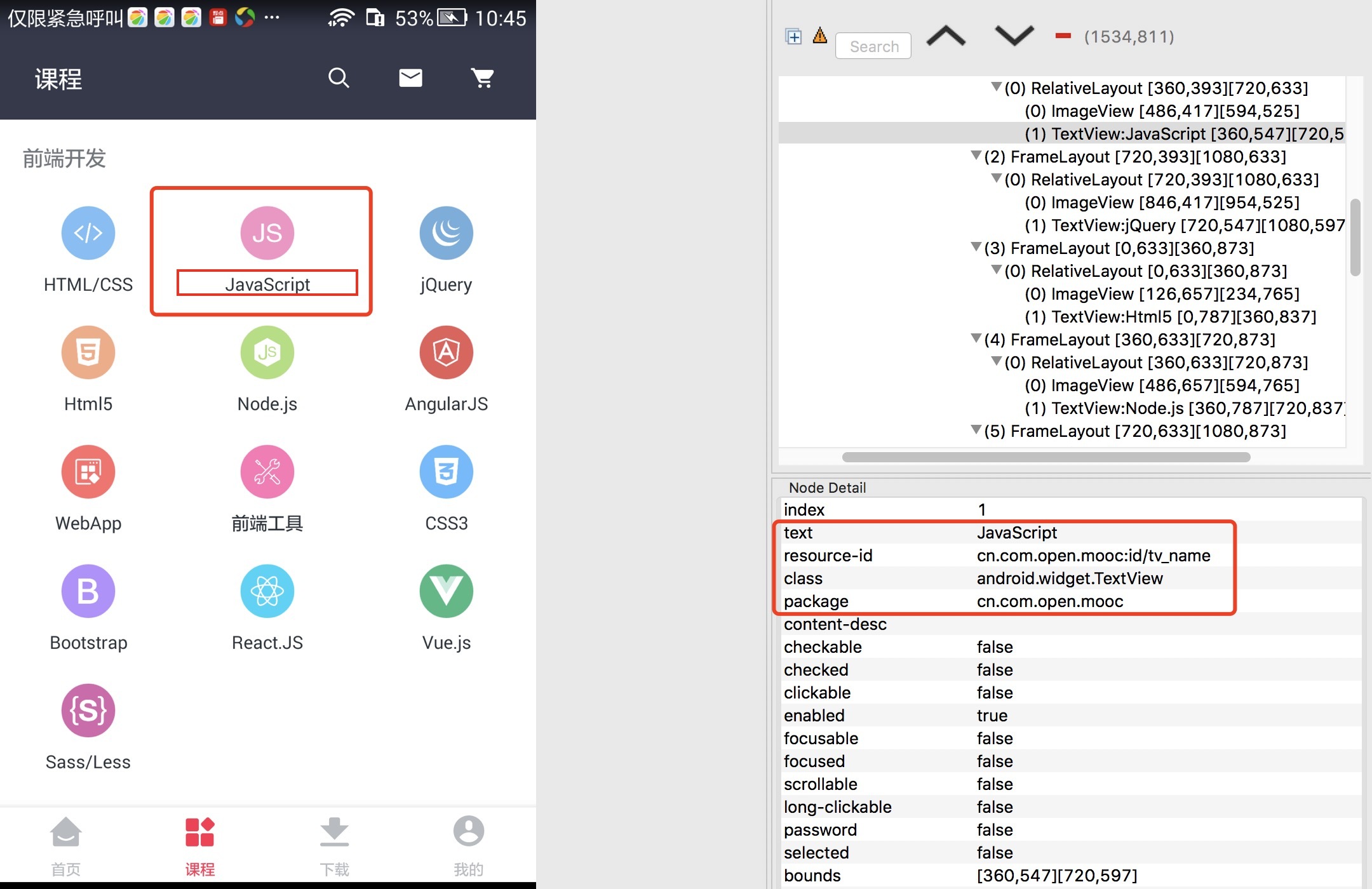The image size is (1372, 889).
Task: Click the class value android.widget.TextView
Action: [1070, 578]
